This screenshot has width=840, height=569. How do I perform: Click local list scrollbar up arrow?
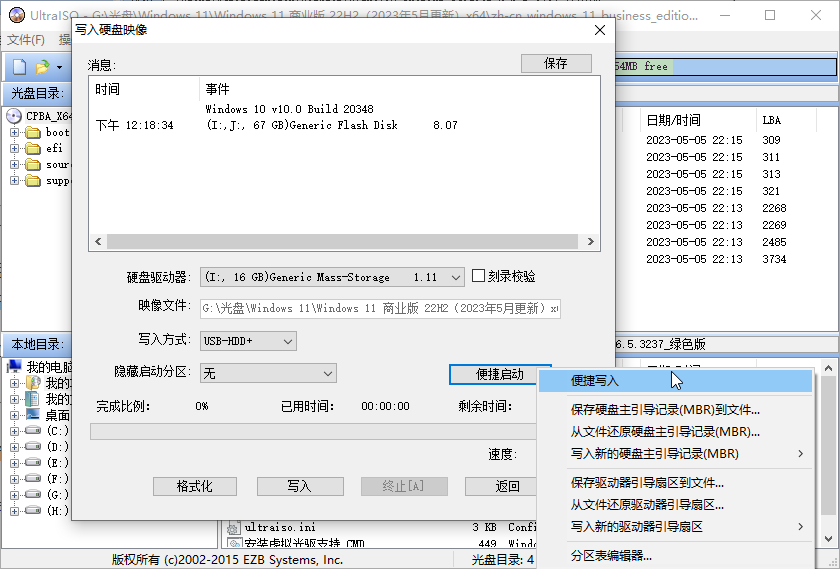828,368
